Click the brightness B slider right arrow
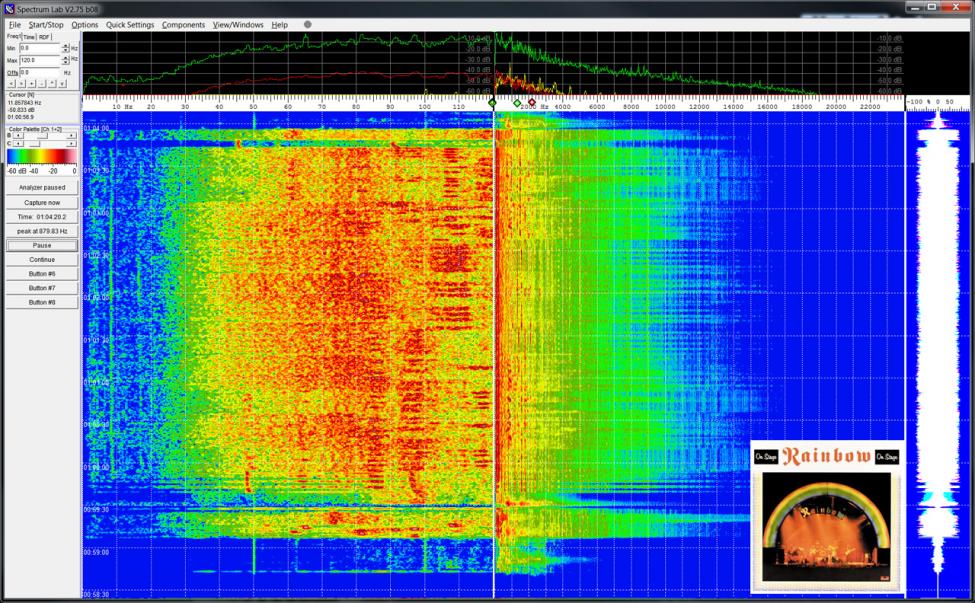 pos(72,136)
